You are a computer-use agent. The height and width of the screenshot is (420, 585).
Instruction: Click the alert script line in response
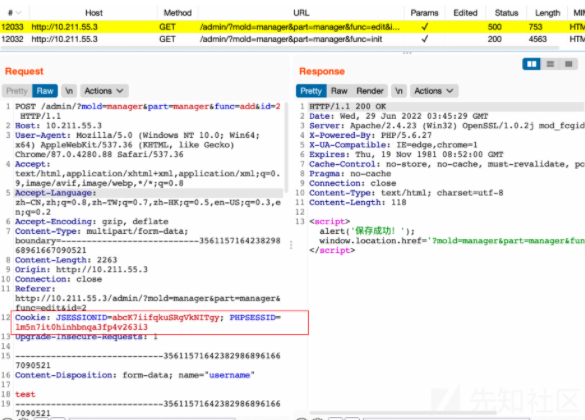tap(367, 231)
